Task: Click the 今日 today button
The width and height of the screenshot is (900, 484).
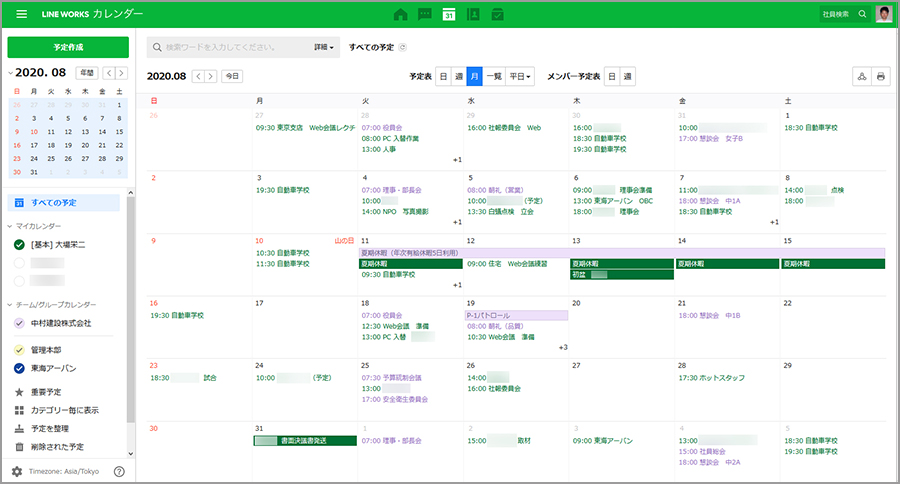Action: click(232, 76)
